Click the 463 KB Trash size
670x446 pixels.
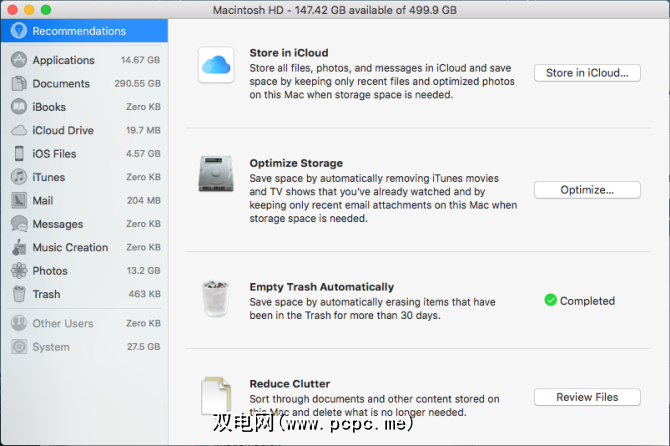tap(144, 294)
